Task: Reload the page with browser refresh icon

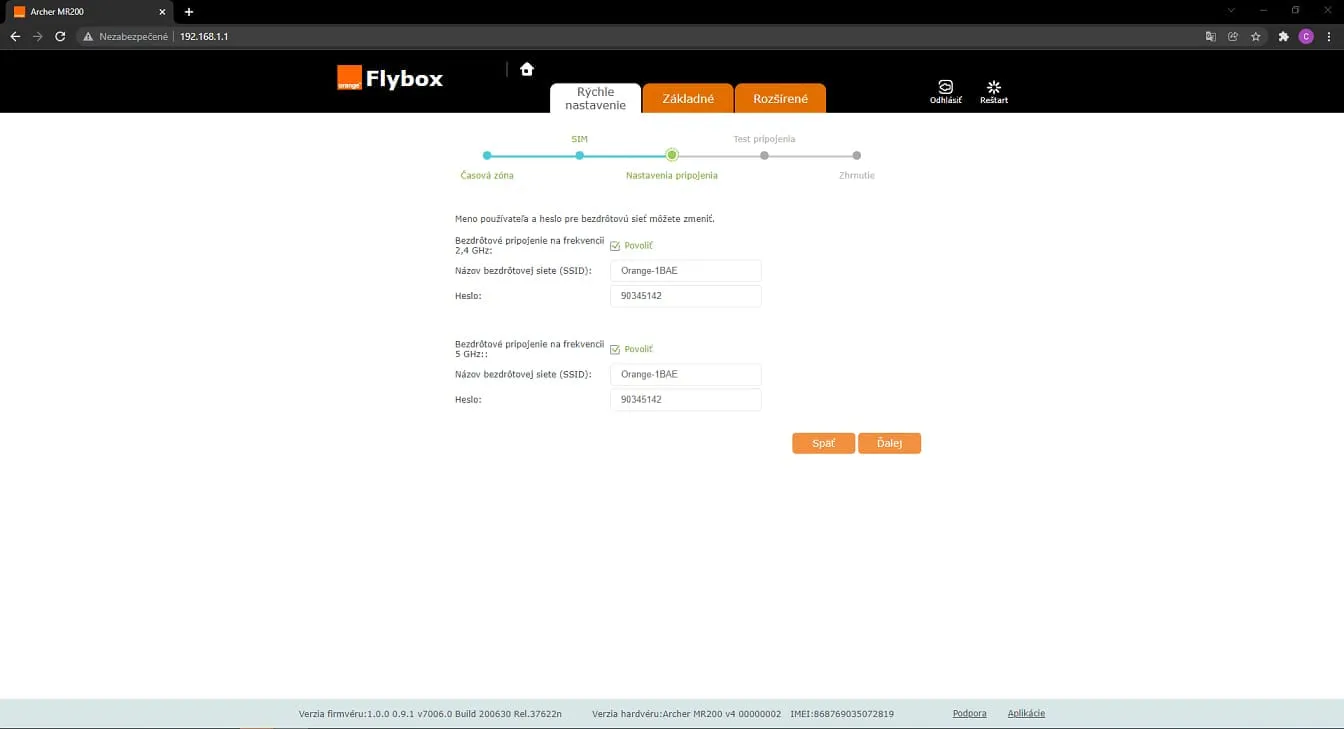Action: tap(60, 36)
